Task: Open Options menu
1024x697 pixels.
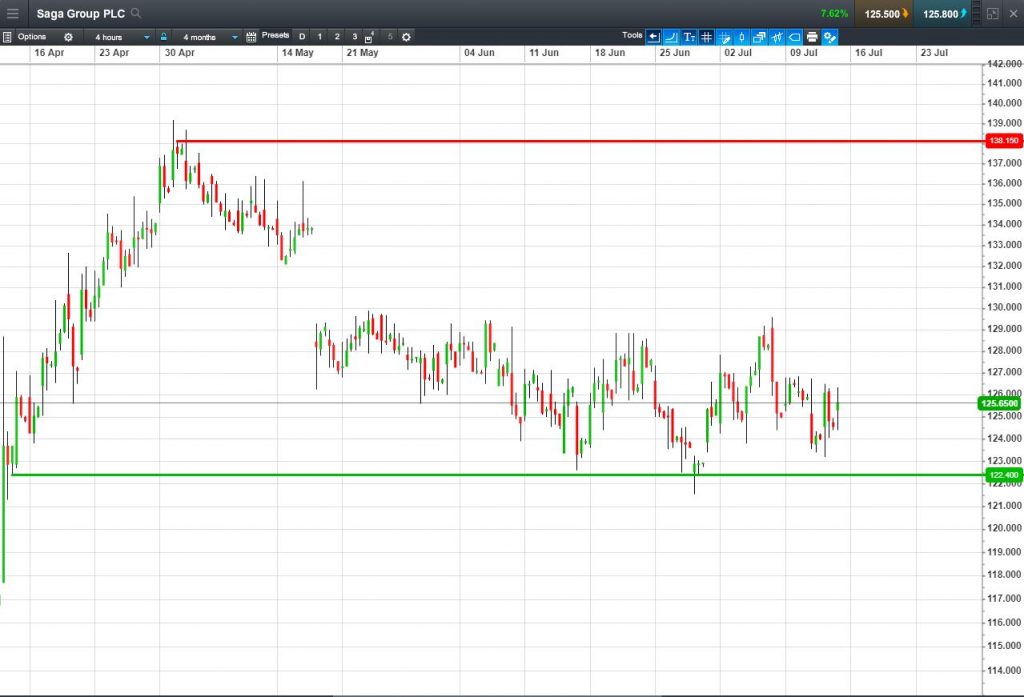Action: click(x=32, y=37)
